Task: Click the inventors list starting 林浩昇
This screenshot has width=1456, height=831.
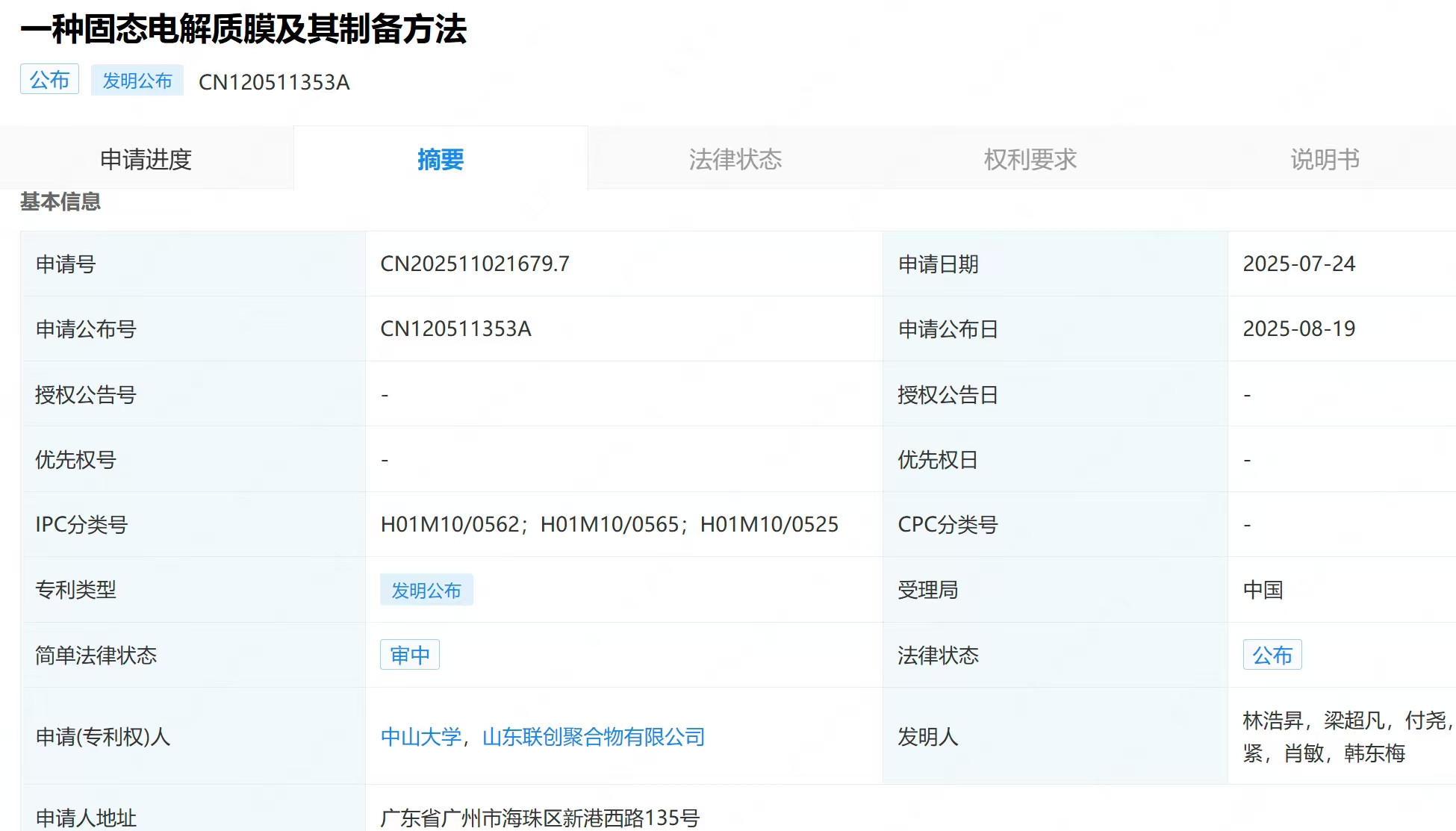Action: [x=1349, y=736]
